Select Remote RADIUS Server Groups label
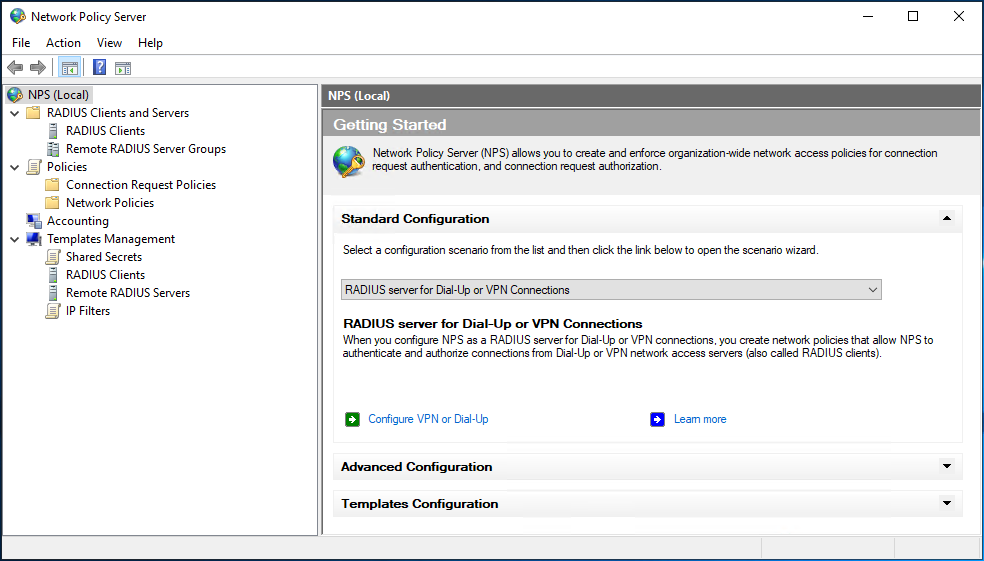 [146, 149]
